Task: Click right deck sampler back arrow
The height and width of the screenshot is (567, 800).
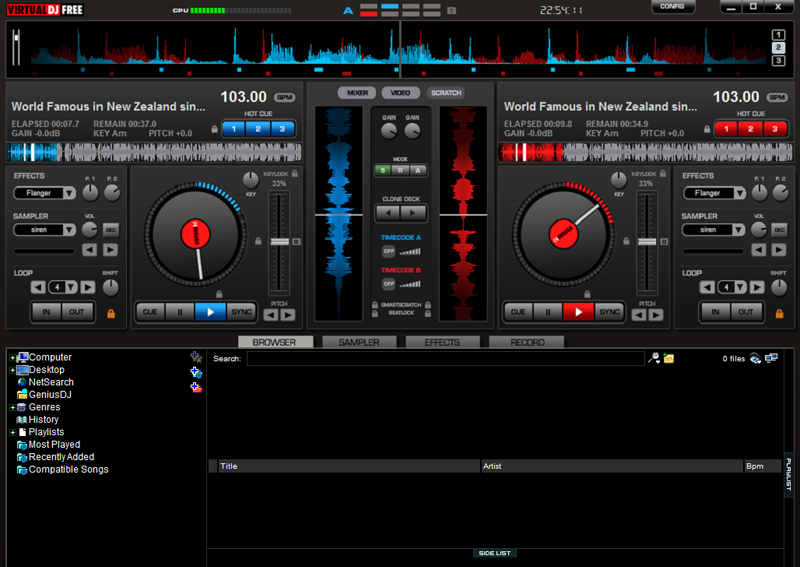Action: click(x=759, y=250)
